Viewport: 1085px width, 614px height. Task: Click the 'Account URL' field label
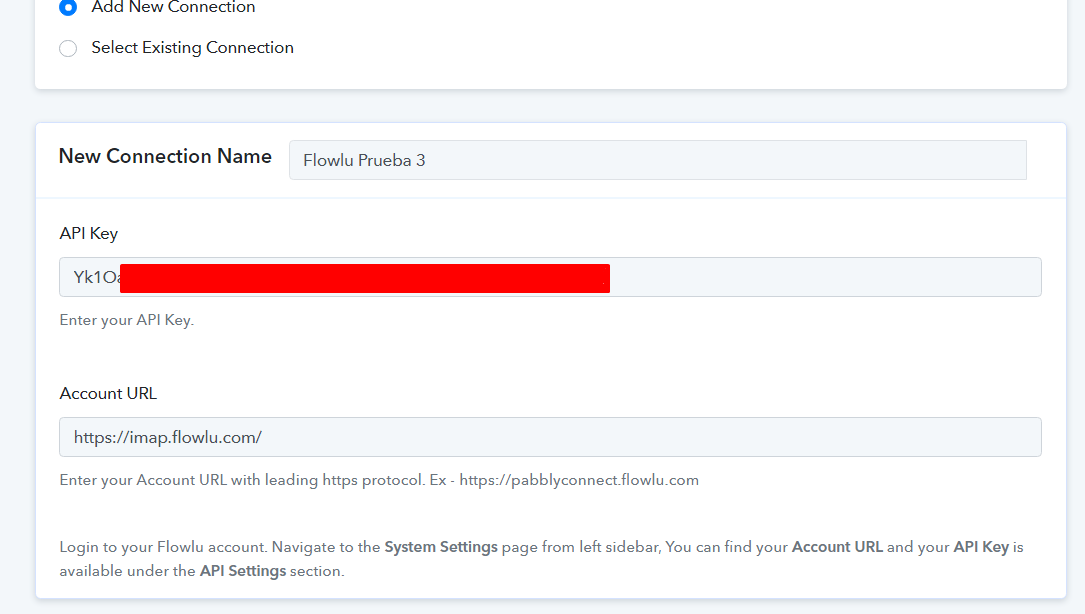pos(108,393)
